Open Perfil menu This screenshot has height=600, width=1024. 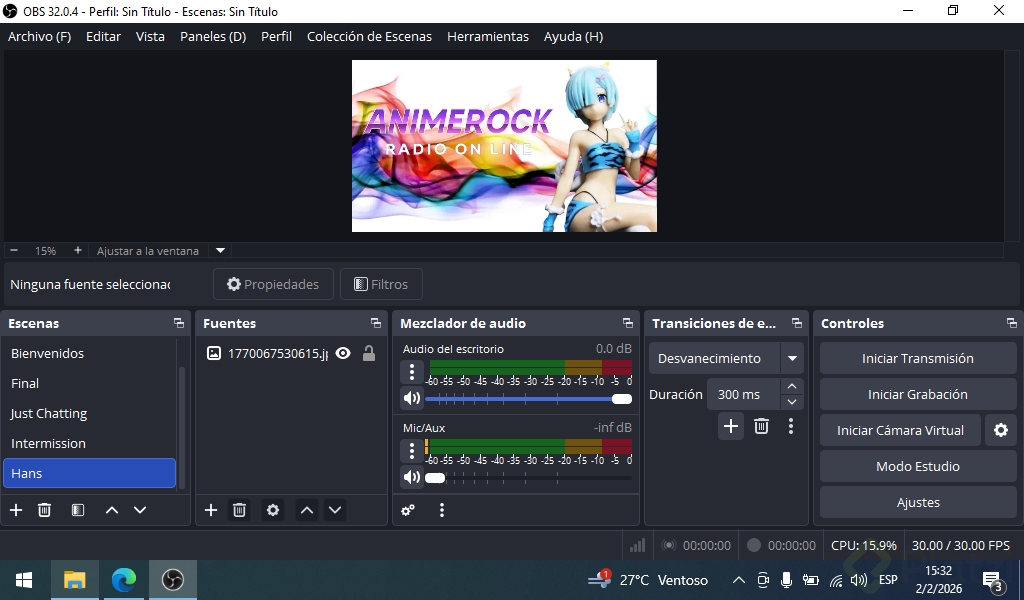pos(276,37)
